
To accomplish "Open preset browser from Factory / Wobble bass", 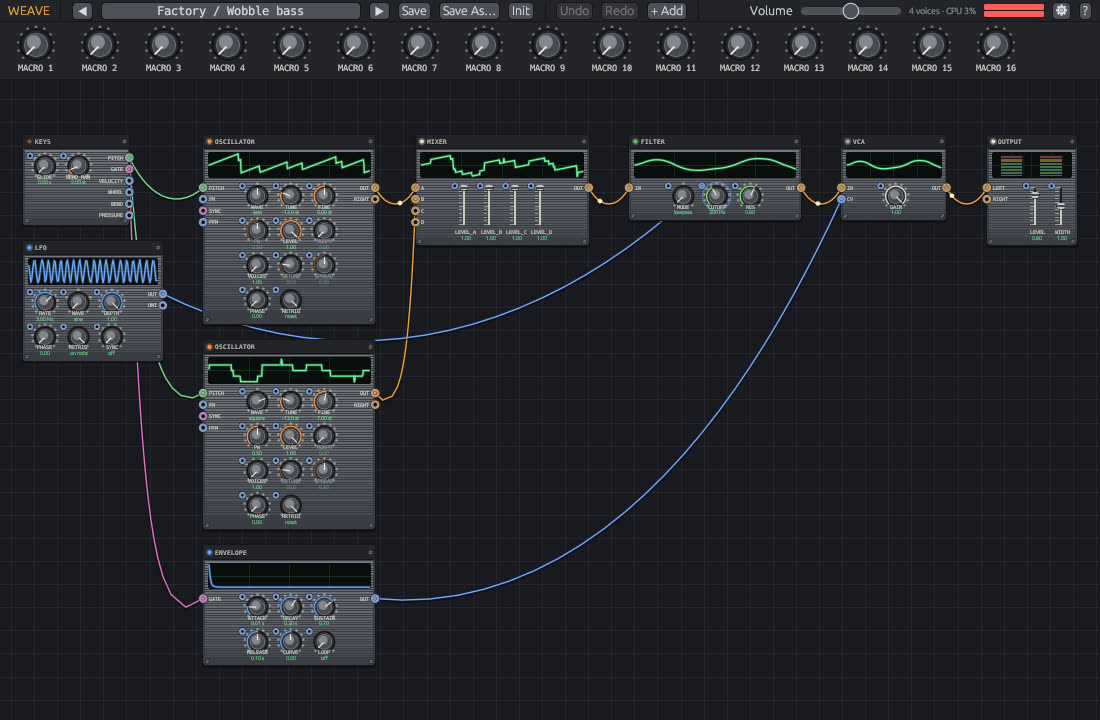I will tap(231, 11).
